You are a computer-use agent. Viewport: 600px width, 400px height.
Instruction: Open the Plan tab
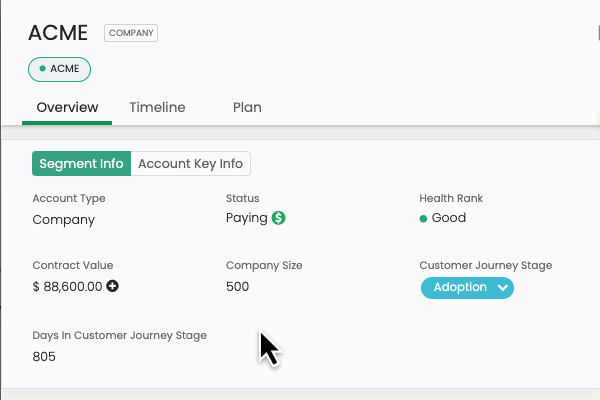[x=247, y=107]
